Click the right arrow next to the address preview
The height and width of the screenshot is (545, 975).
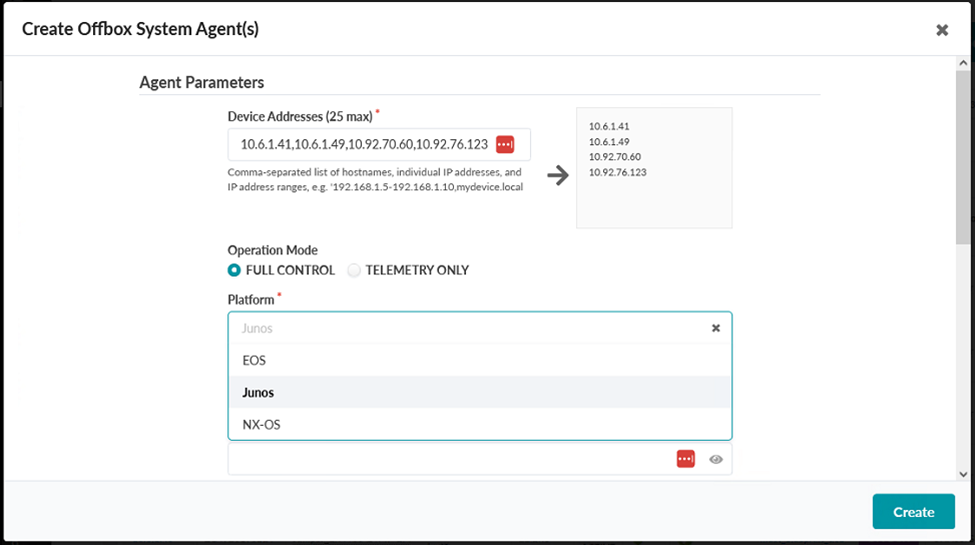(x=558, y=176)
